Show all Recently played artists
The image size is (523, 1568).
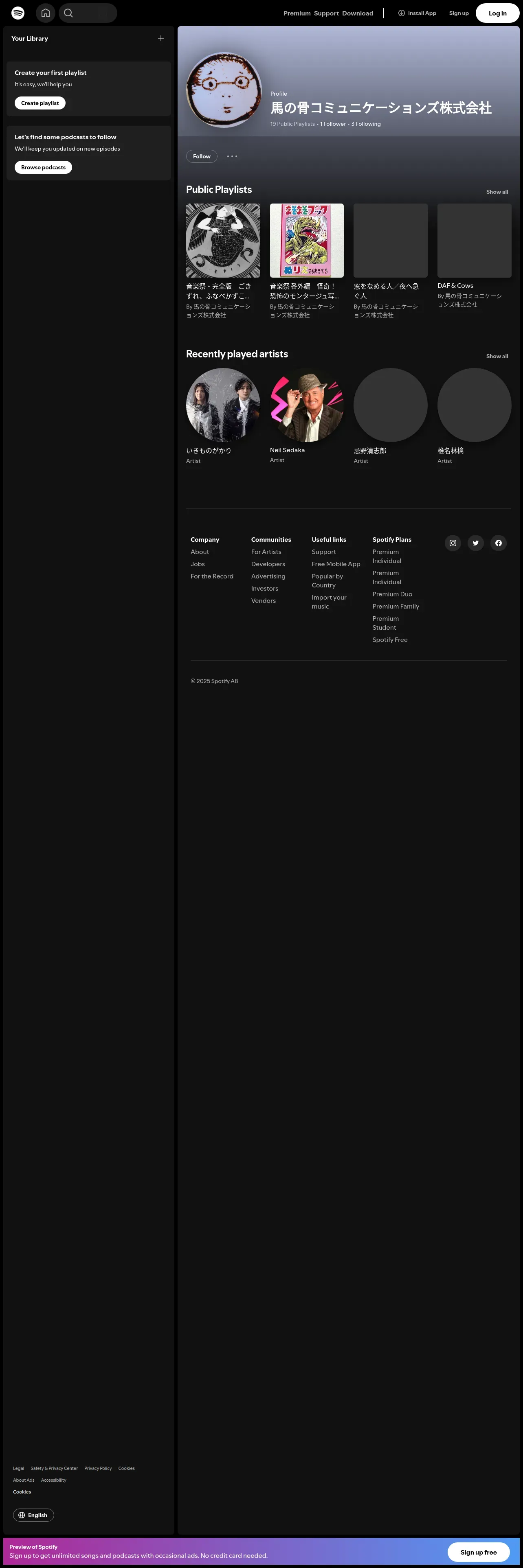[x=497, y=356]
